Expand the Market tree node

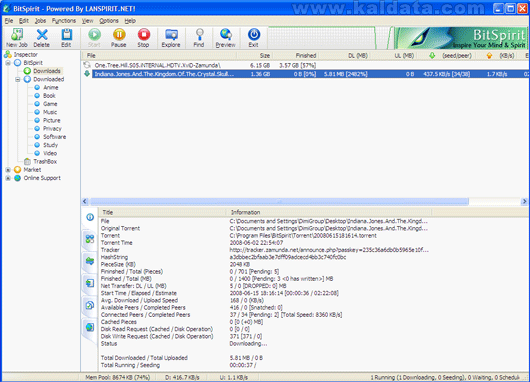[8, 170]
